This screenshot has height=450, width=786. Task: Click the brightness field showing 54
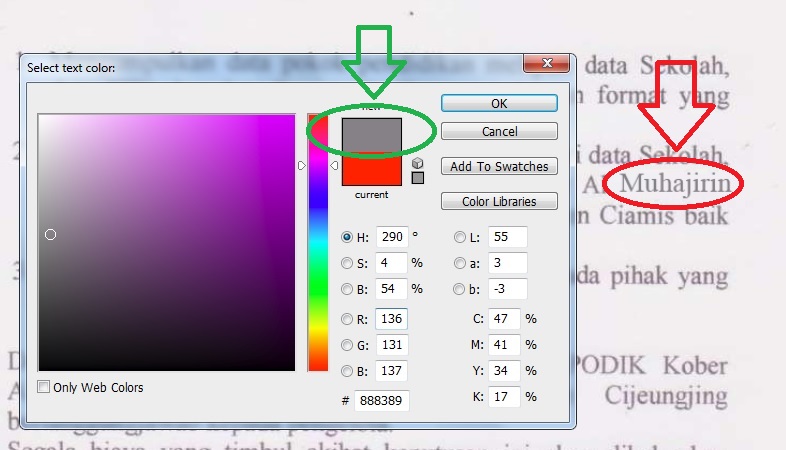391,289
